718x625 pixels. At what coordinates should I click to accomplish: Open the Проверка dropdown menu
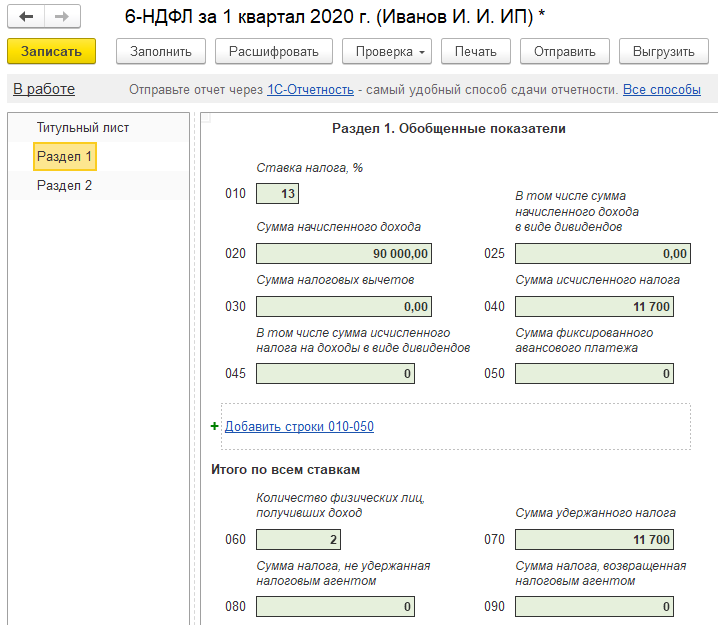pos(389,51)
